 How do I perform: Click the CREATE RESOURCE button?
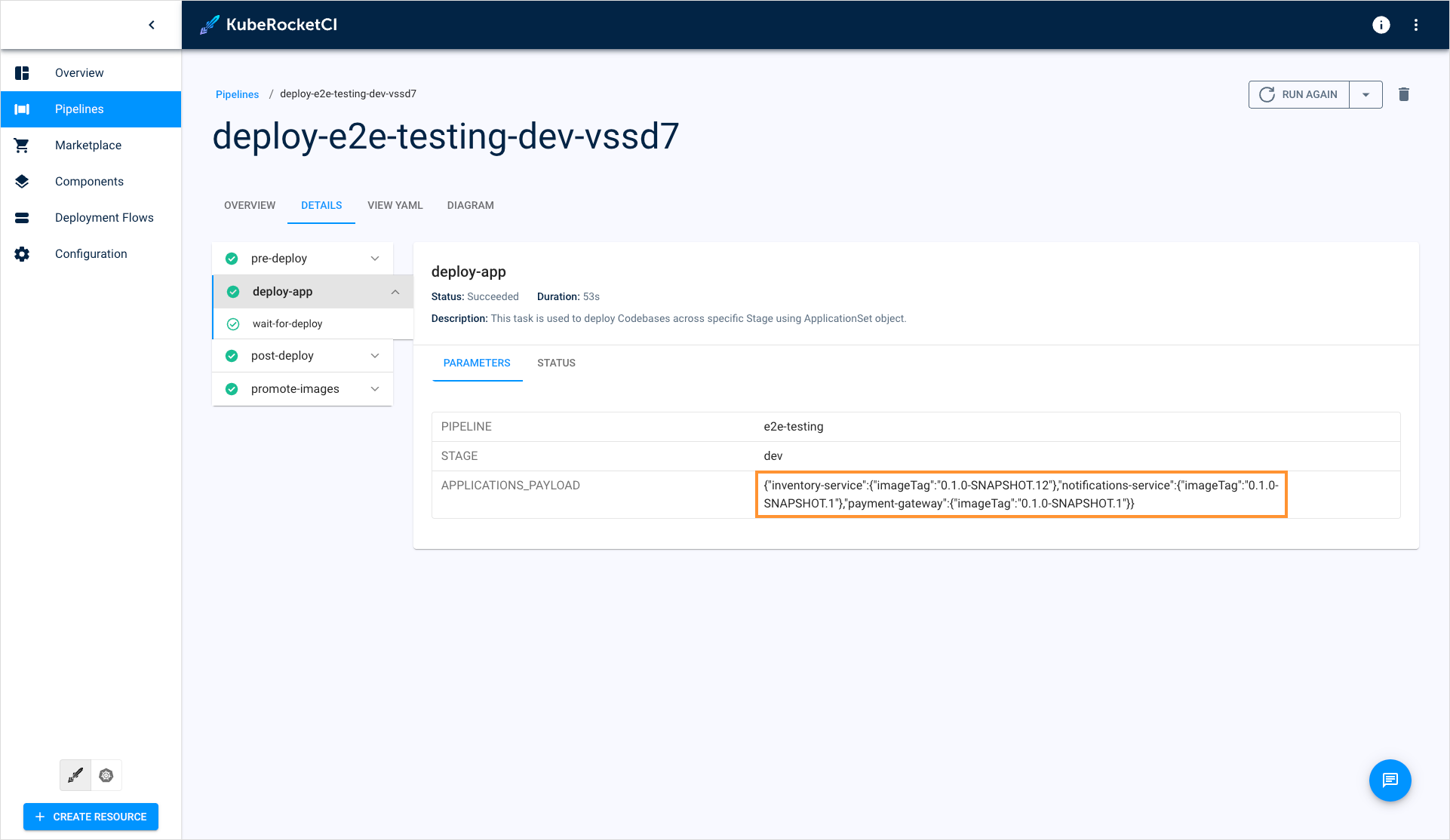point(91,817)
